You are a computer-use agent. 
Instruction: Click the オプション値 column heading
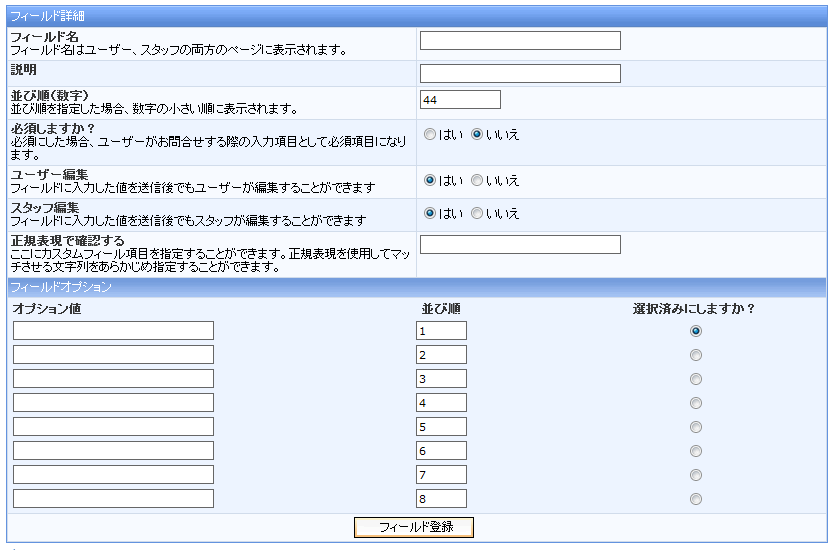tap(47, 309)
